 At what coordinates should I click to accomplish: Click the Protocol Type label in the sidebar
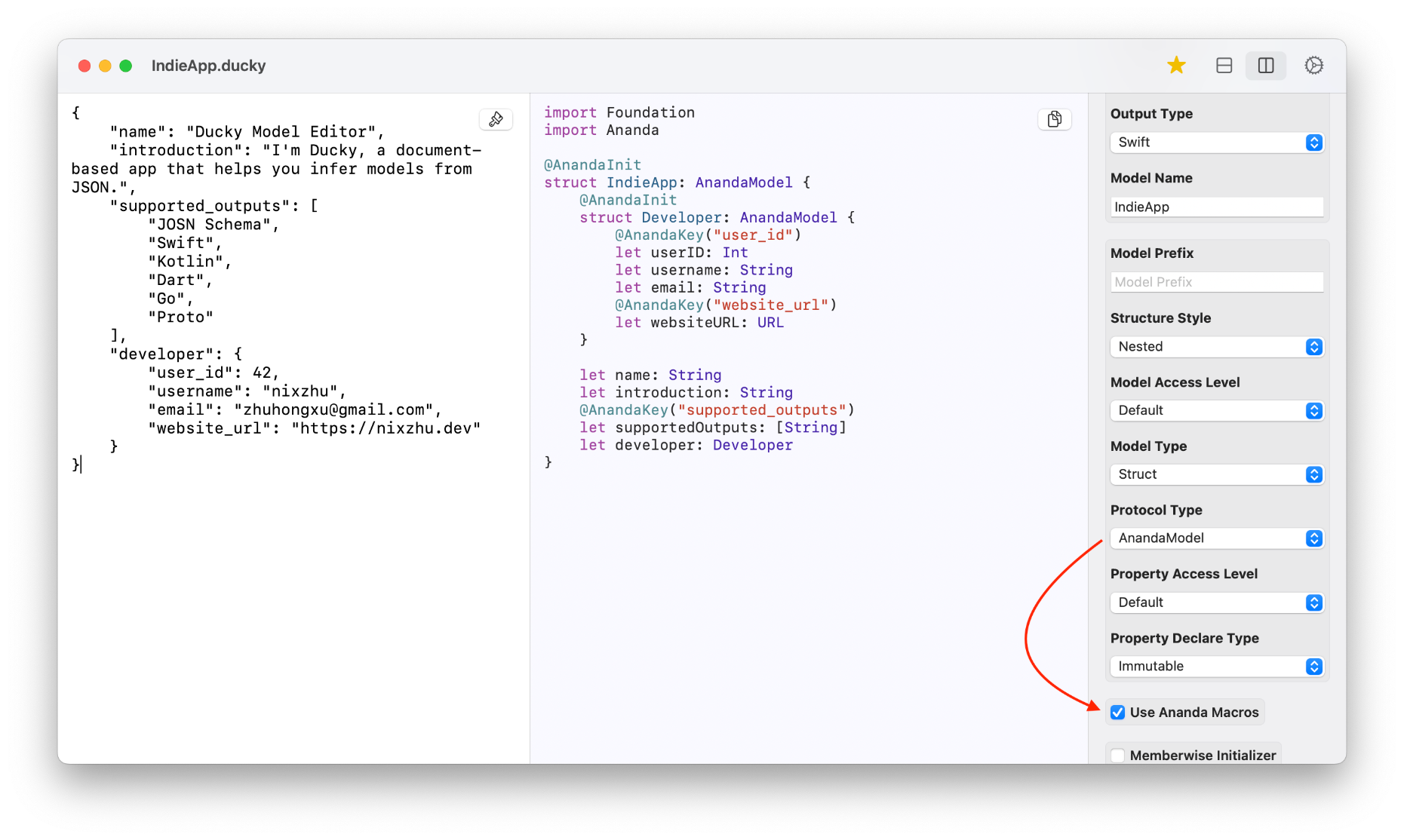1156,510
